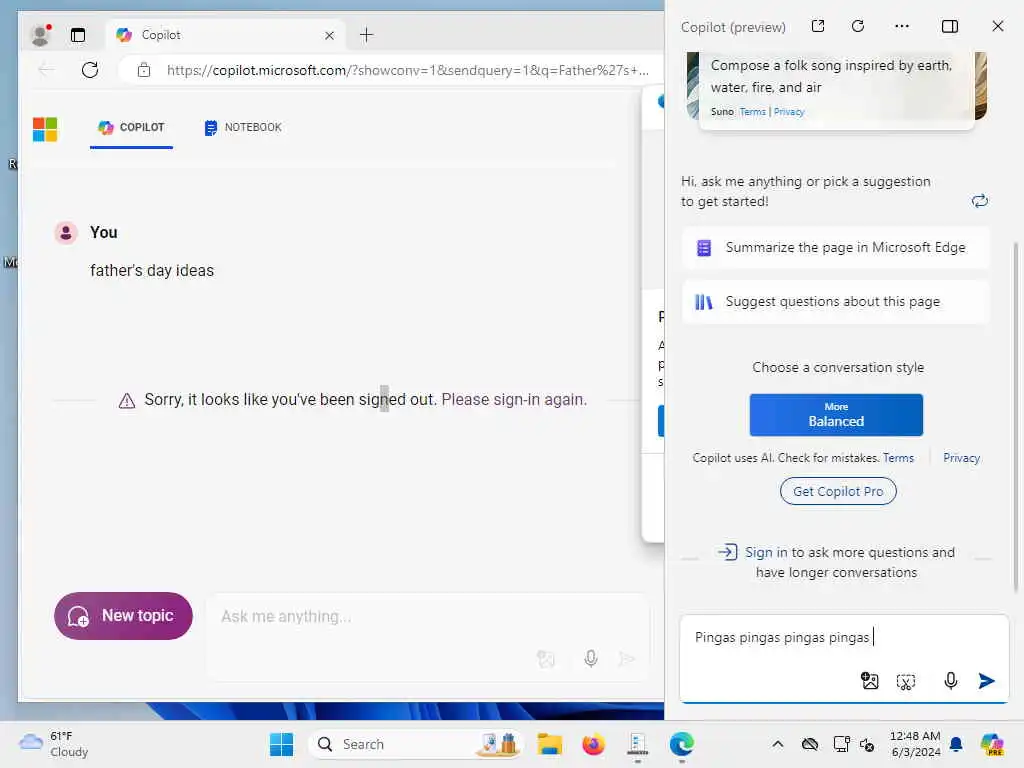Viewport: 1024px width, 768px height.
Task: Reload the Copilot web page
Action: tap(90, 70)
